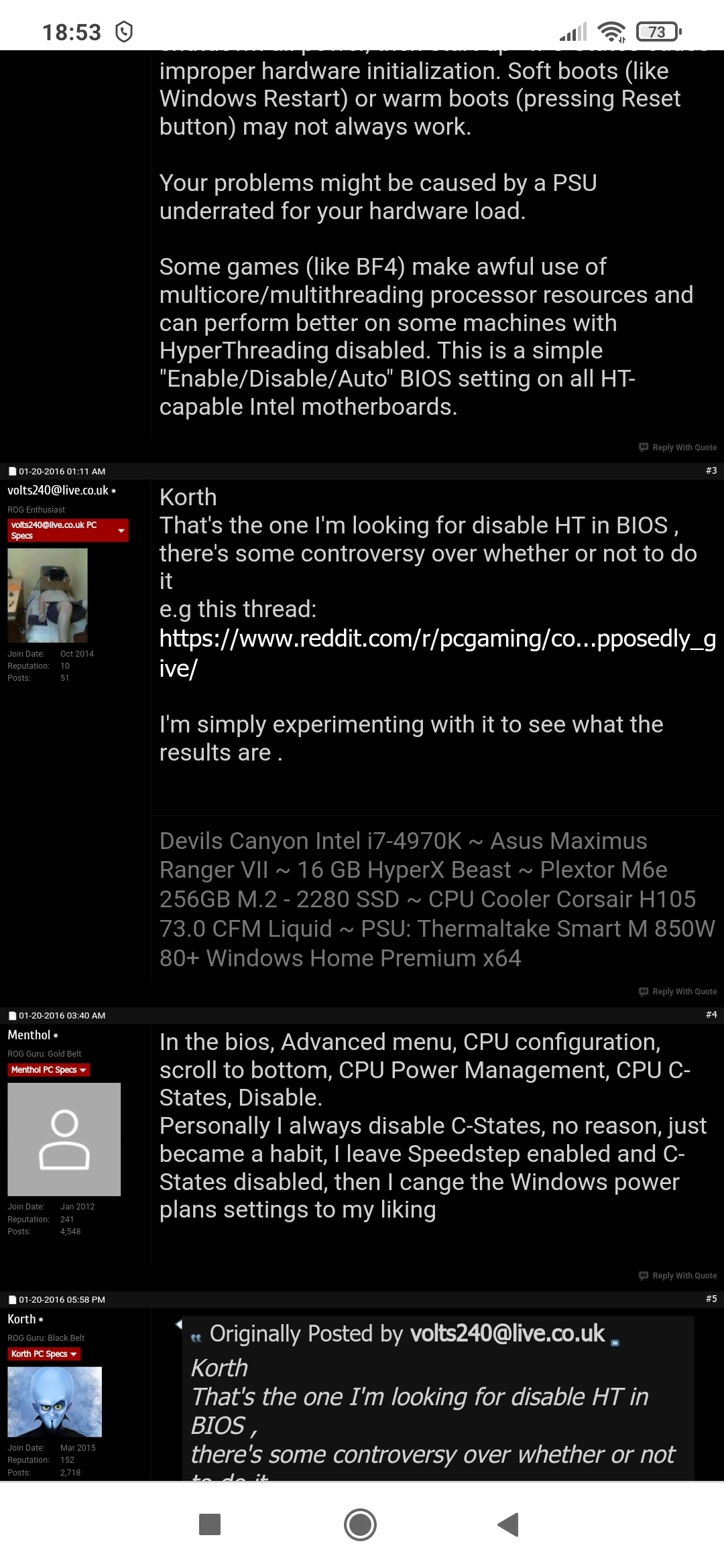Open post icon beside 01-20-2016 03:40 AM
Viewport: 724px width, 1568px height.
[12, 1015]
